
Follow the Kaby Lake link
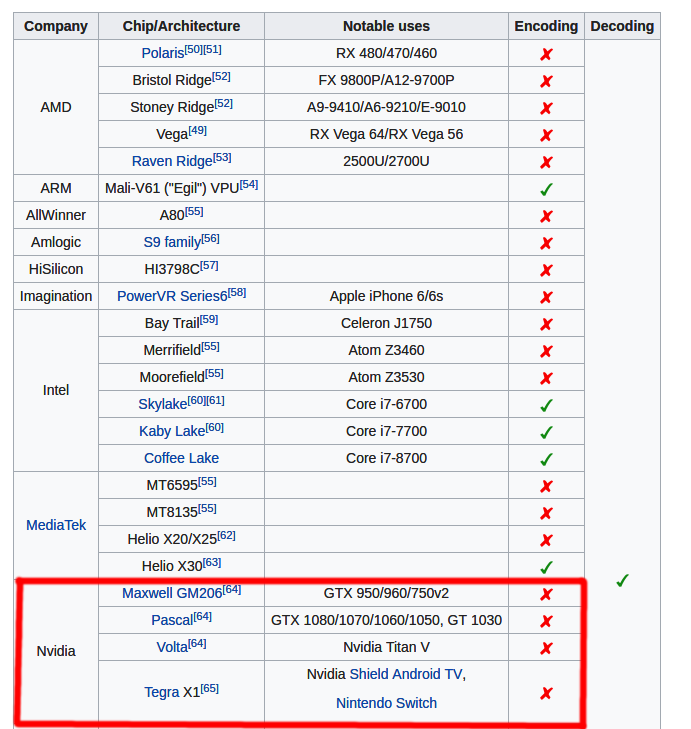[172, 431]
